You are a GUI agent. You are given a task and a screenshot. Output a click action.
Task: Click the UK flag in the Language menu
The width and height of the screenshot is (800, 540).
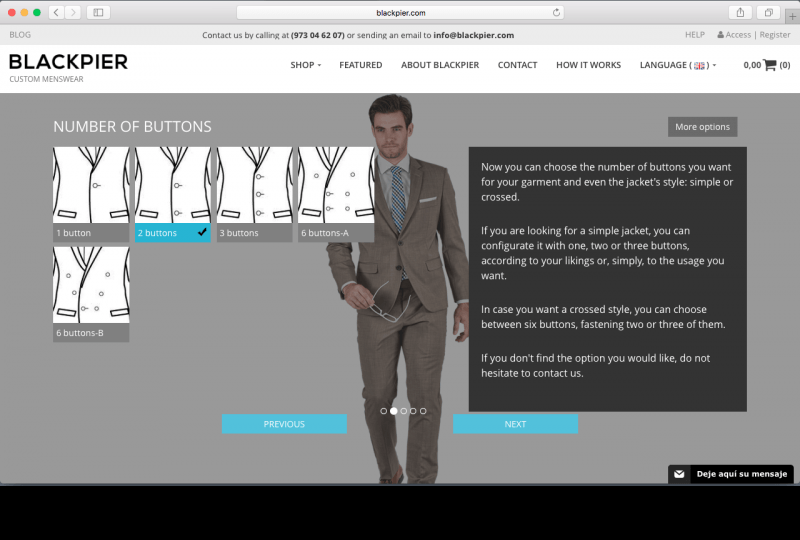coord(699,65)
